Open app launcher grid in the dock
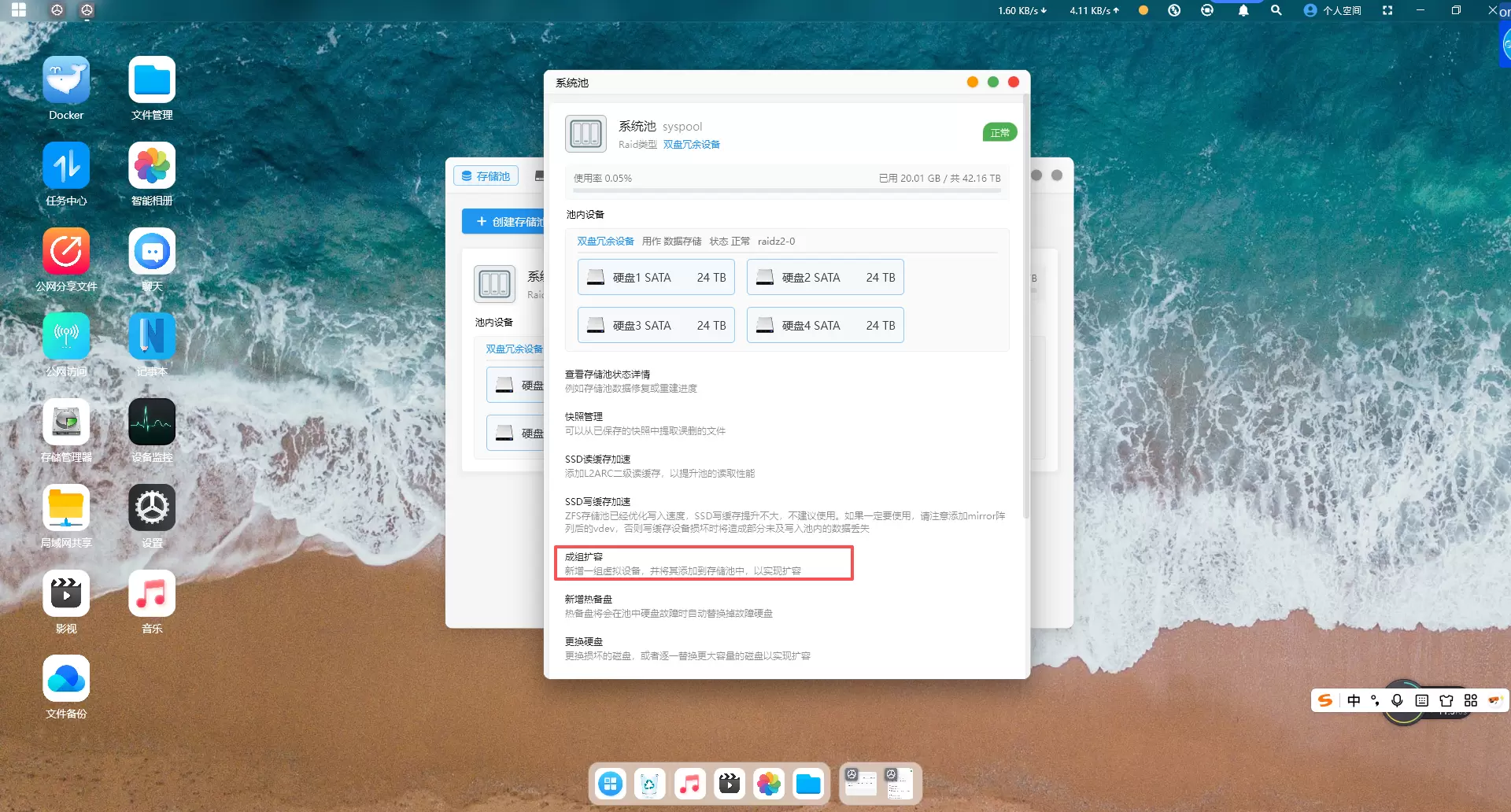 [x=610, y=784]
